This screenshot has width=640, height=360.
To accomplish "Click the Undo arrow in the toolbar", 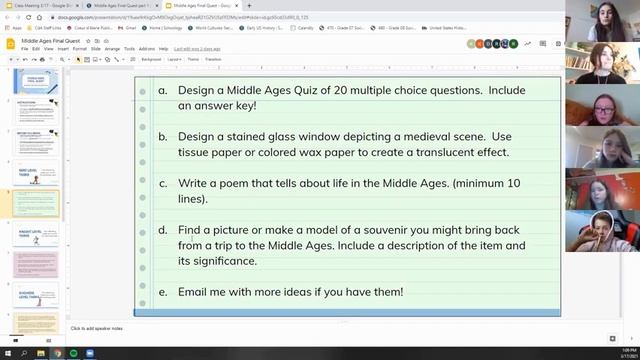I will point(25,60).
